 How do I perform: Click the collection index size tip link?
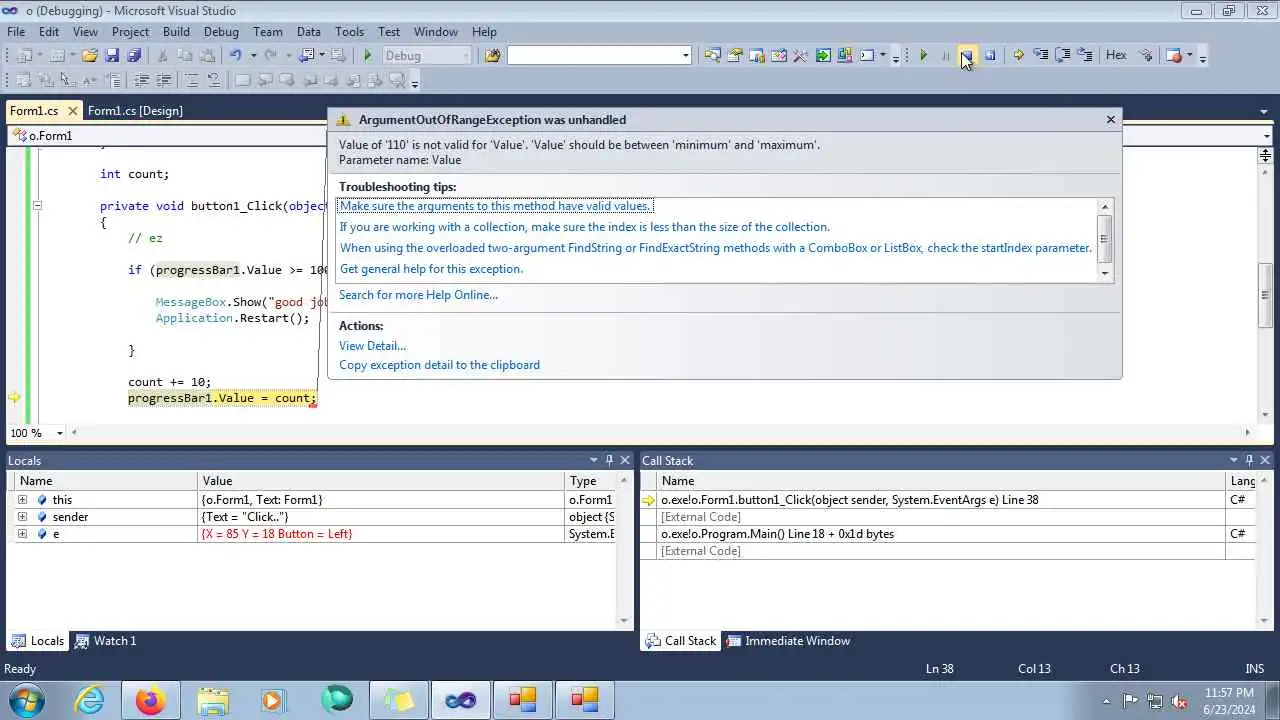click(x=585, y=227)
